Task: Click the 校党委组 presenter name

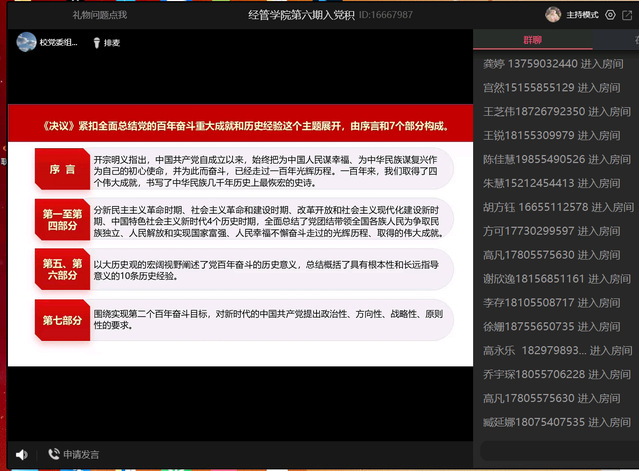Action: [x=59, y=44]
